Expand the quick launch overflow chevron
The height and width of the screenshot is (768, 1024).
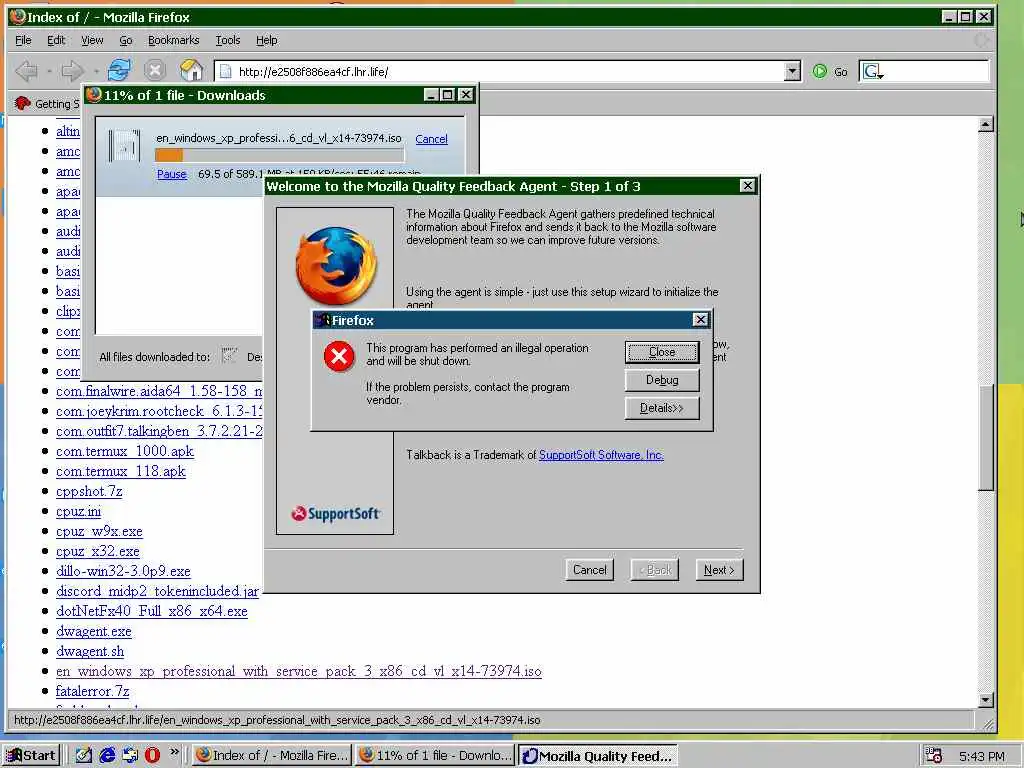pyautogui.click(x=174, y=752)
